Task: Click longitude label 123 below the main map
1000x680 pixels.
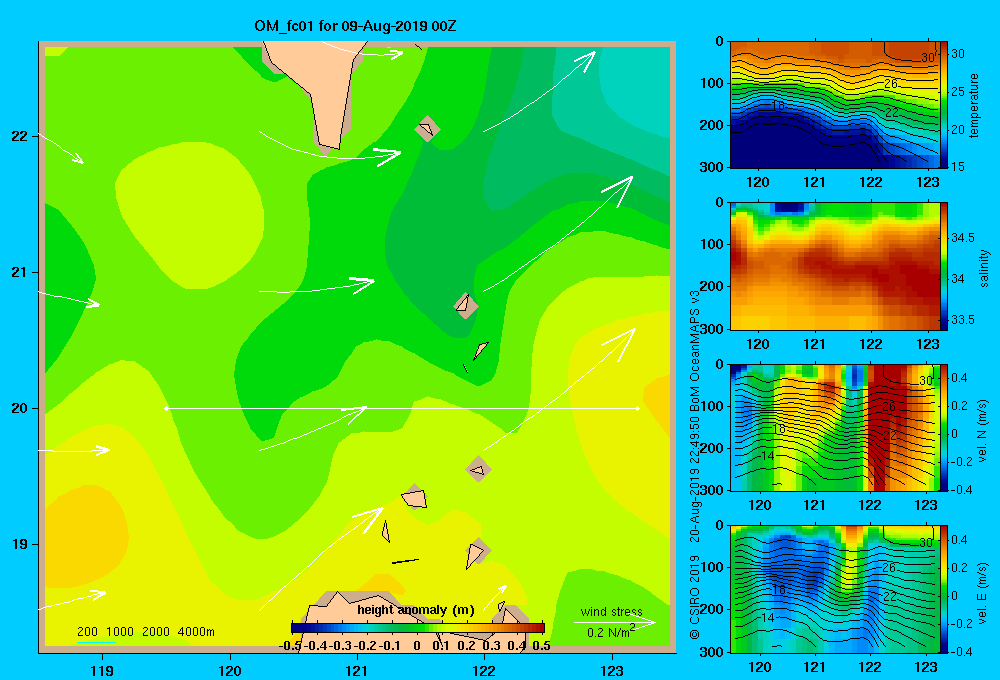Action: pyautogui.click(x=612, y=670)
